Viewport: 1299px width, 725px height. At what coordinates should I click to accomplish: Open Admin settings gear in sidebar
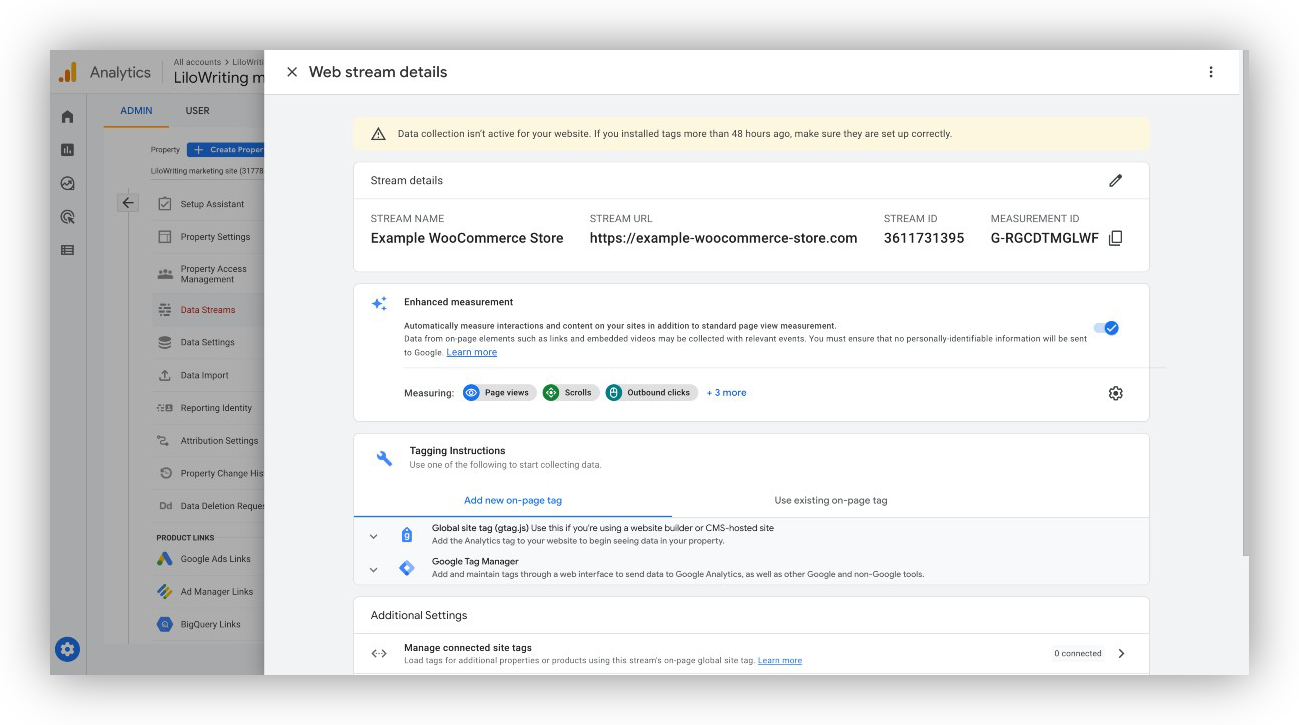67,649
